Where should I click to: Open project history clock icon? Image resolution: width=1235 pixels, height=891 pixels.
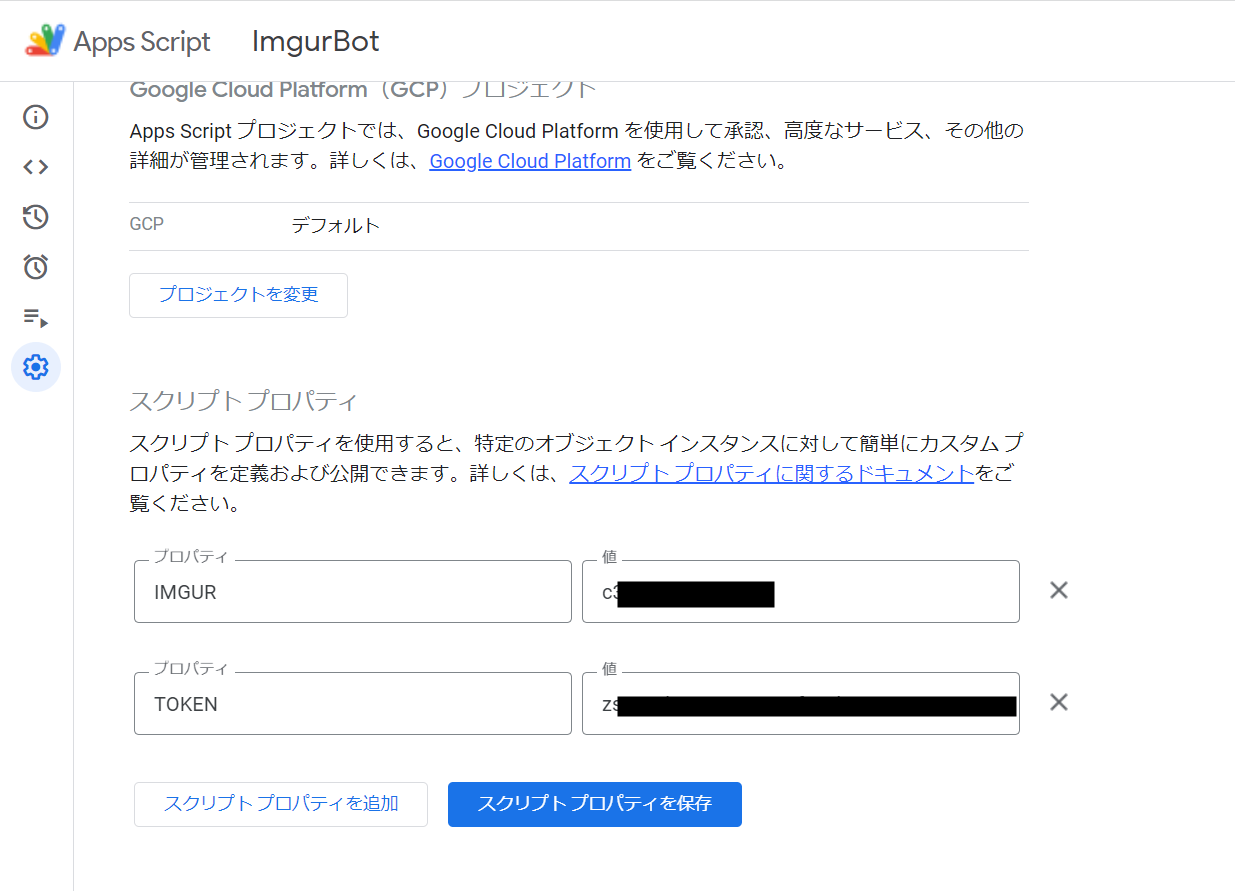coord(36,217)
